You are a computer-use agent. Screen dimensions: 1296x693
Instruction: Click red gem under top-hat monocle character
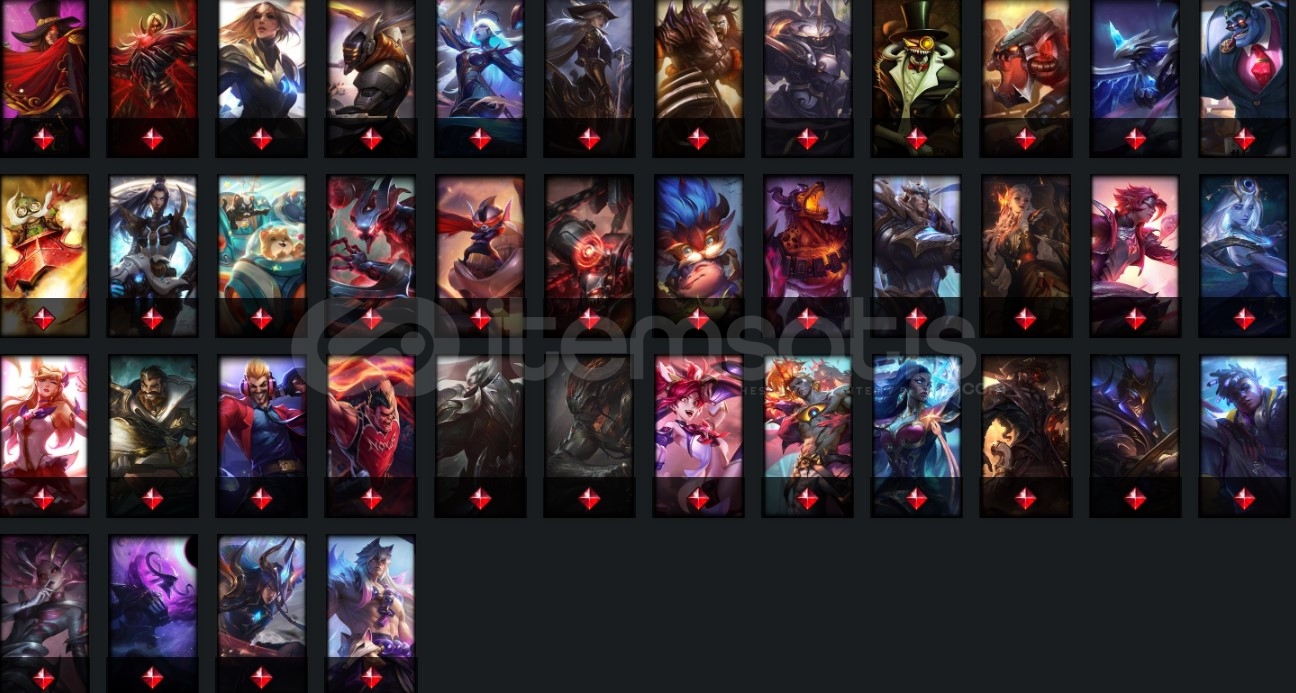(x=916, y=139)
